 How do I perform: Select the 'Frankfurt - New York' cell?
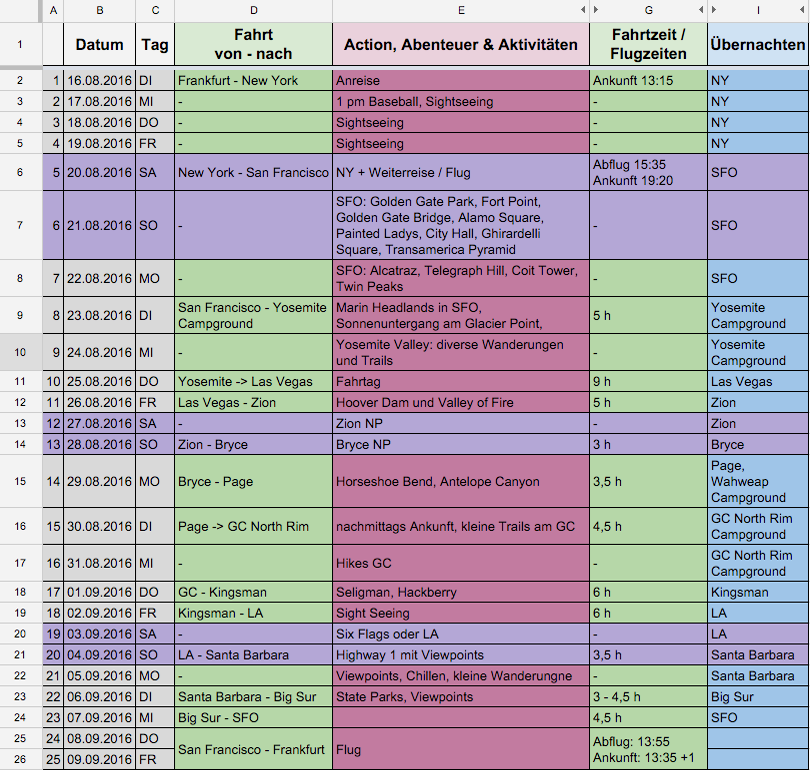point(254,80)
